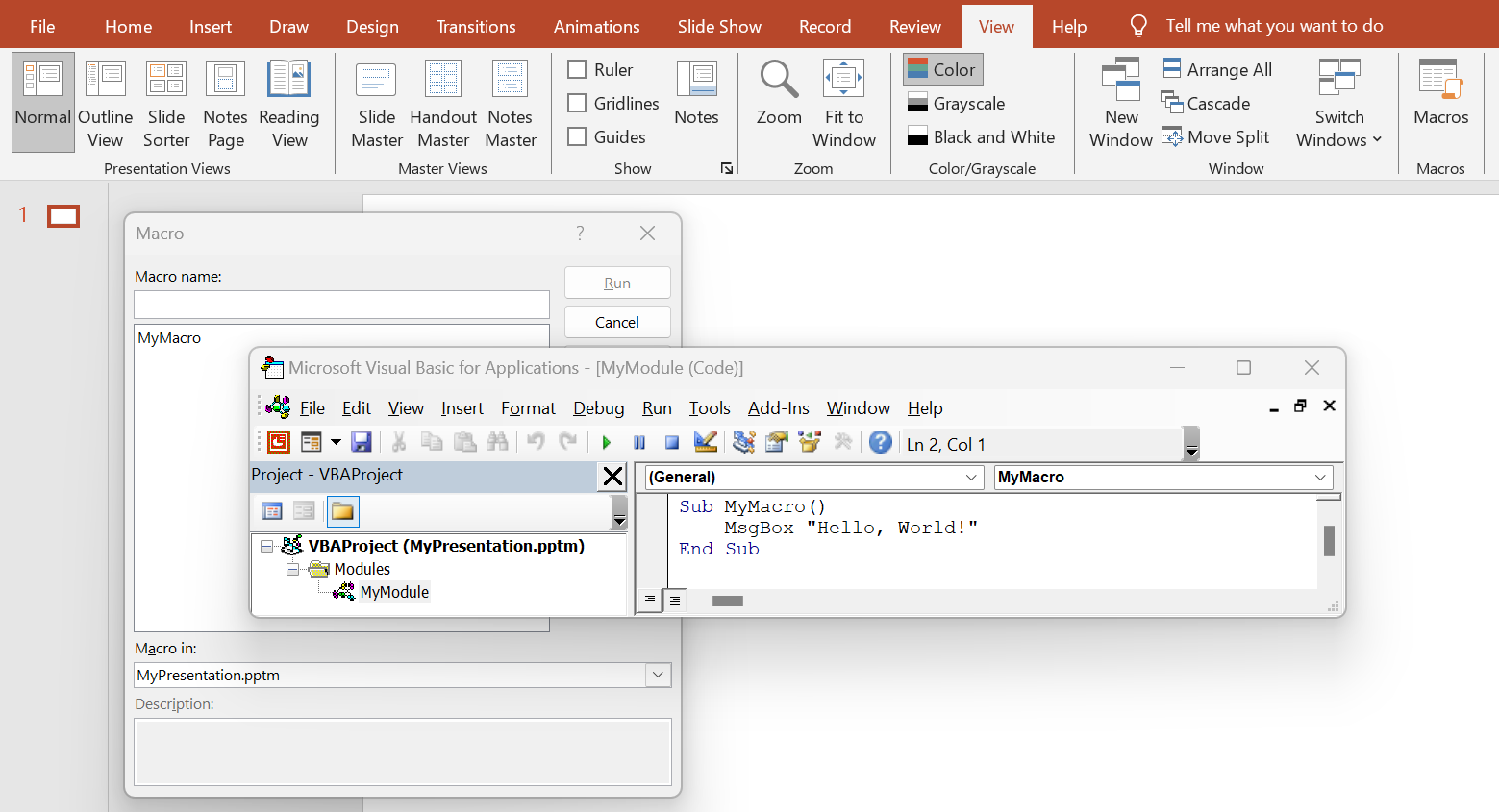Open Notes Page view
The image size is (1499, 812).
[225, 103]
